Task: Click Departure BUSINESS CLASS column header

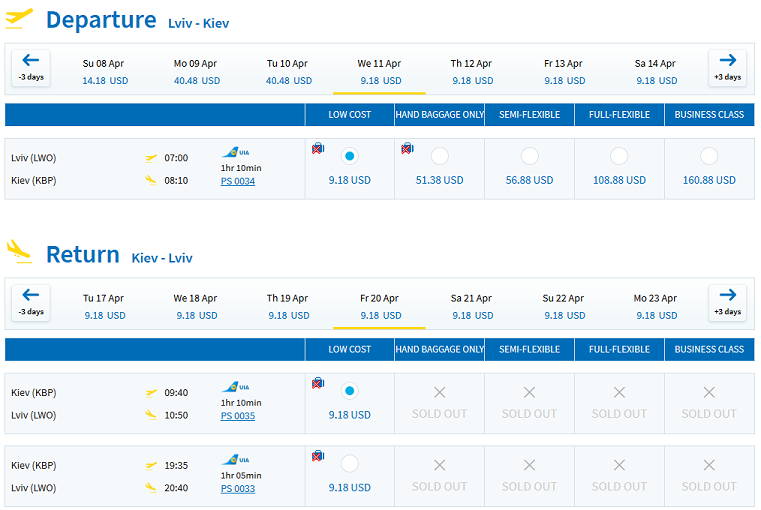Action: (709, 115)
